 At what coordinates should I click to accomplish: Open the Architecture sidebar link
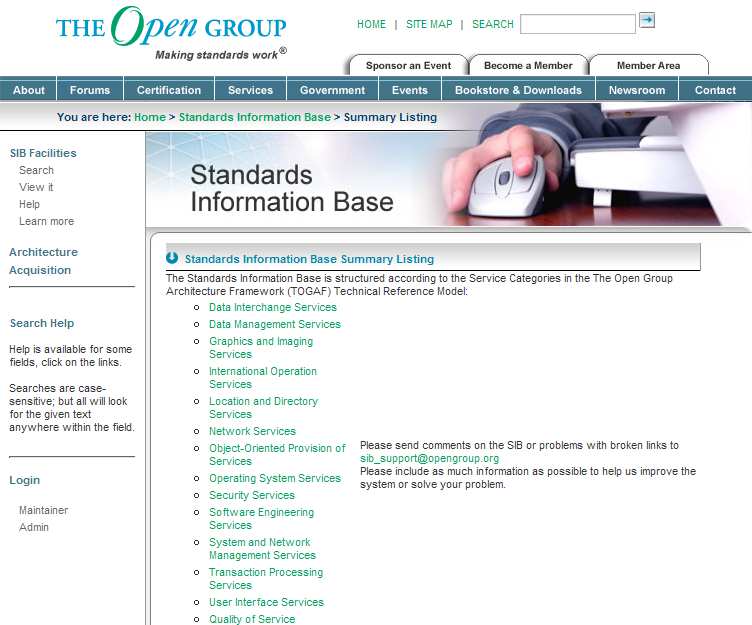click(x=43, y=252)
